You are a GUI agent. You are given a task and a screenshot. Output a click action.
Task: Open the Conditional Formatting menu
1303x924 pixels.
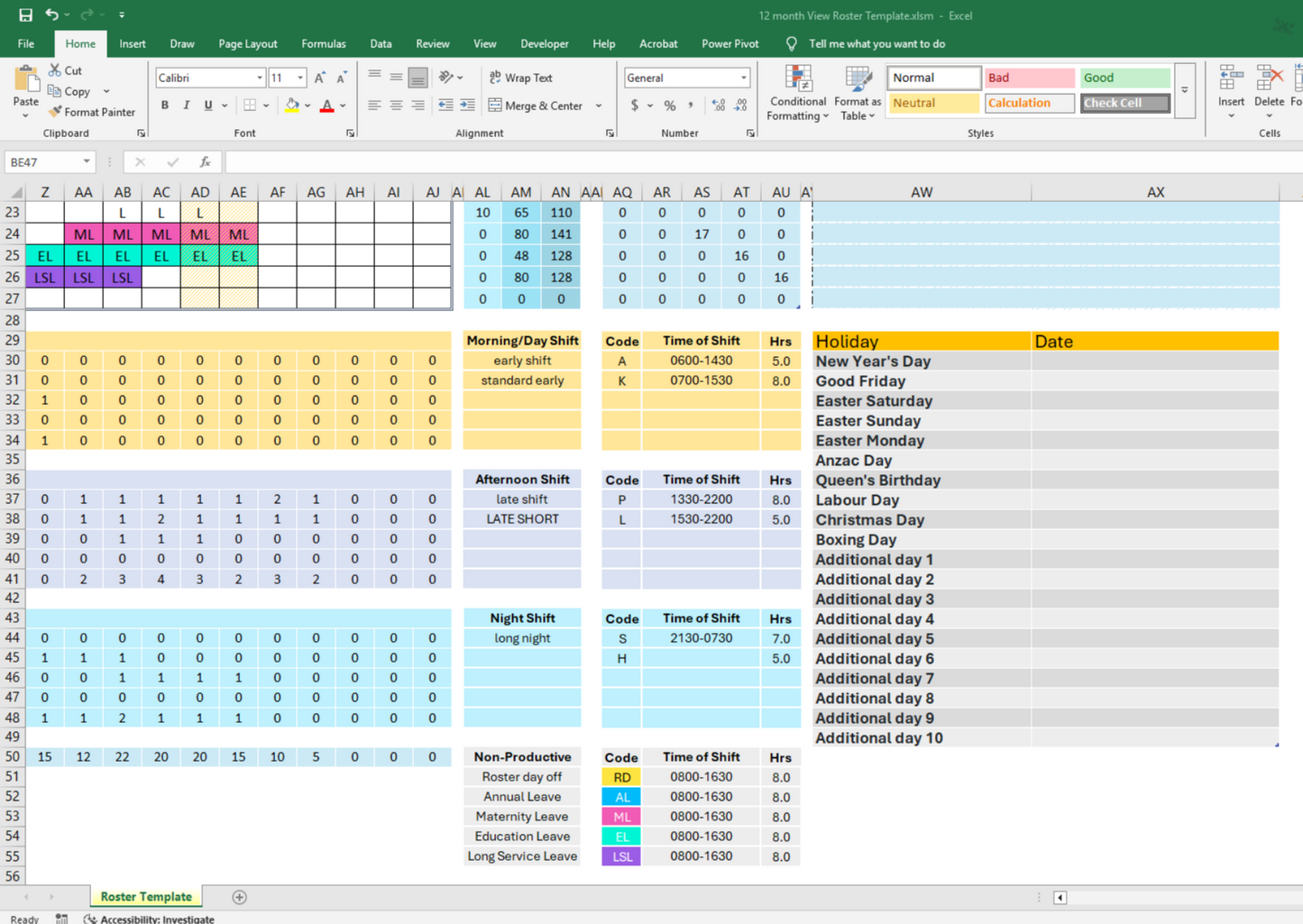(797, 95)
